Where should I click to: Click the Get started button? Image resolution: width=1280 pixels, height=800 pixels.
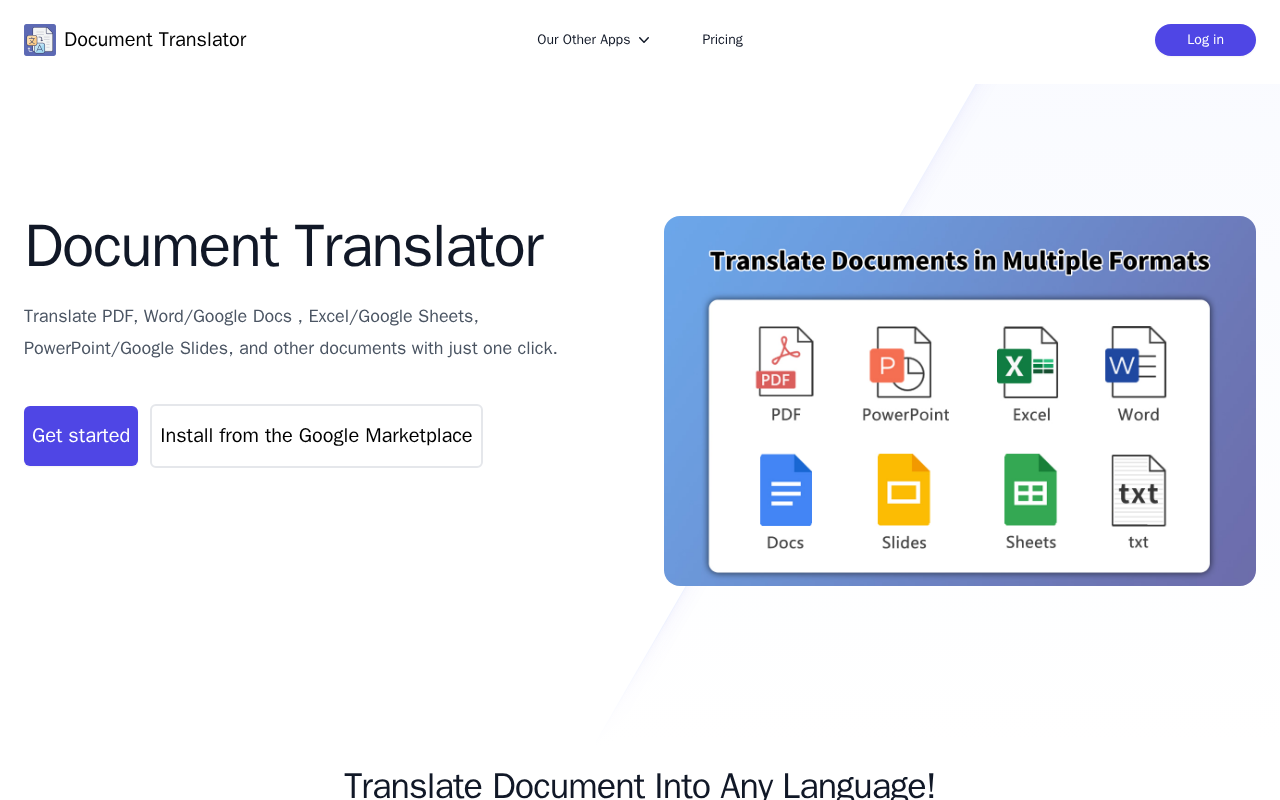(x=81, y=436)
